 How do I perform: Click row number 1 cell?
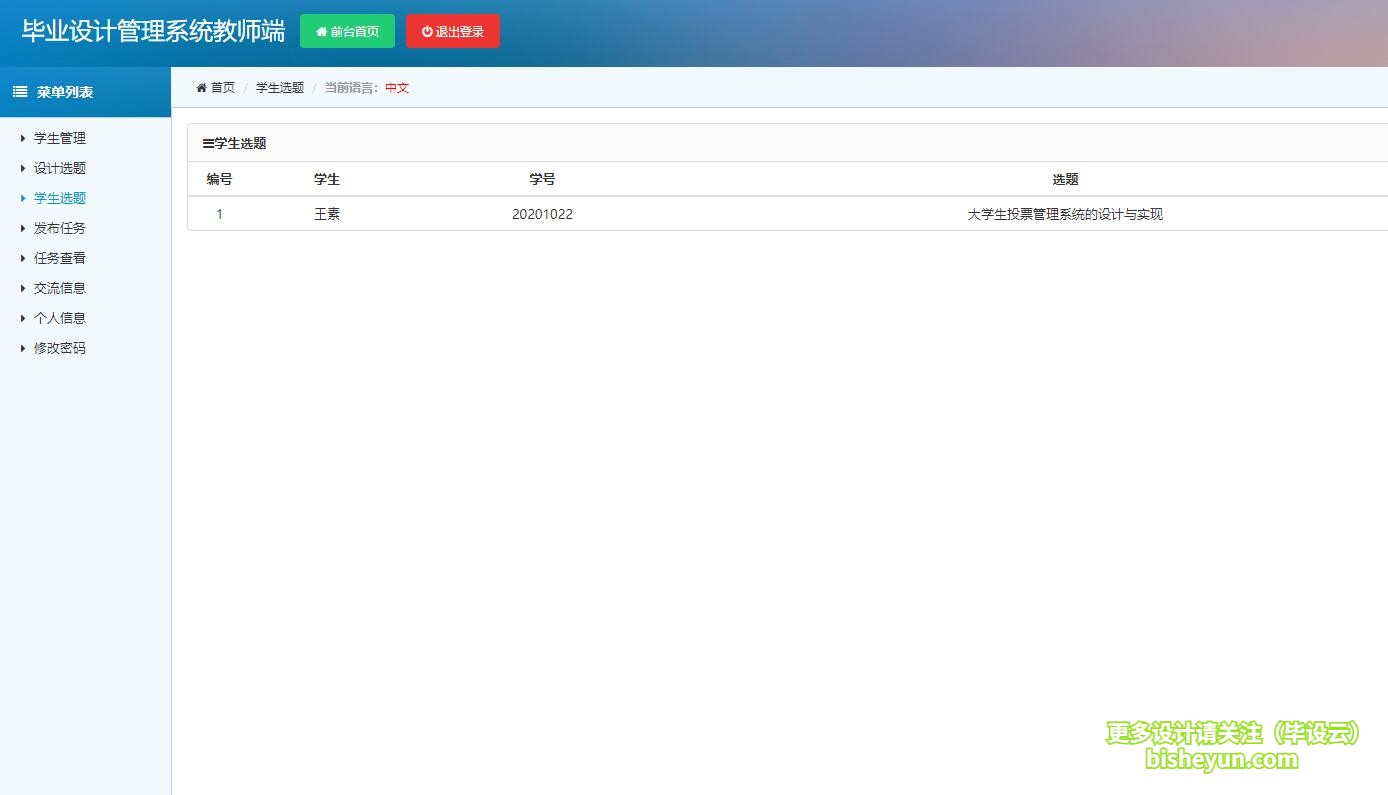coord(220,214)
